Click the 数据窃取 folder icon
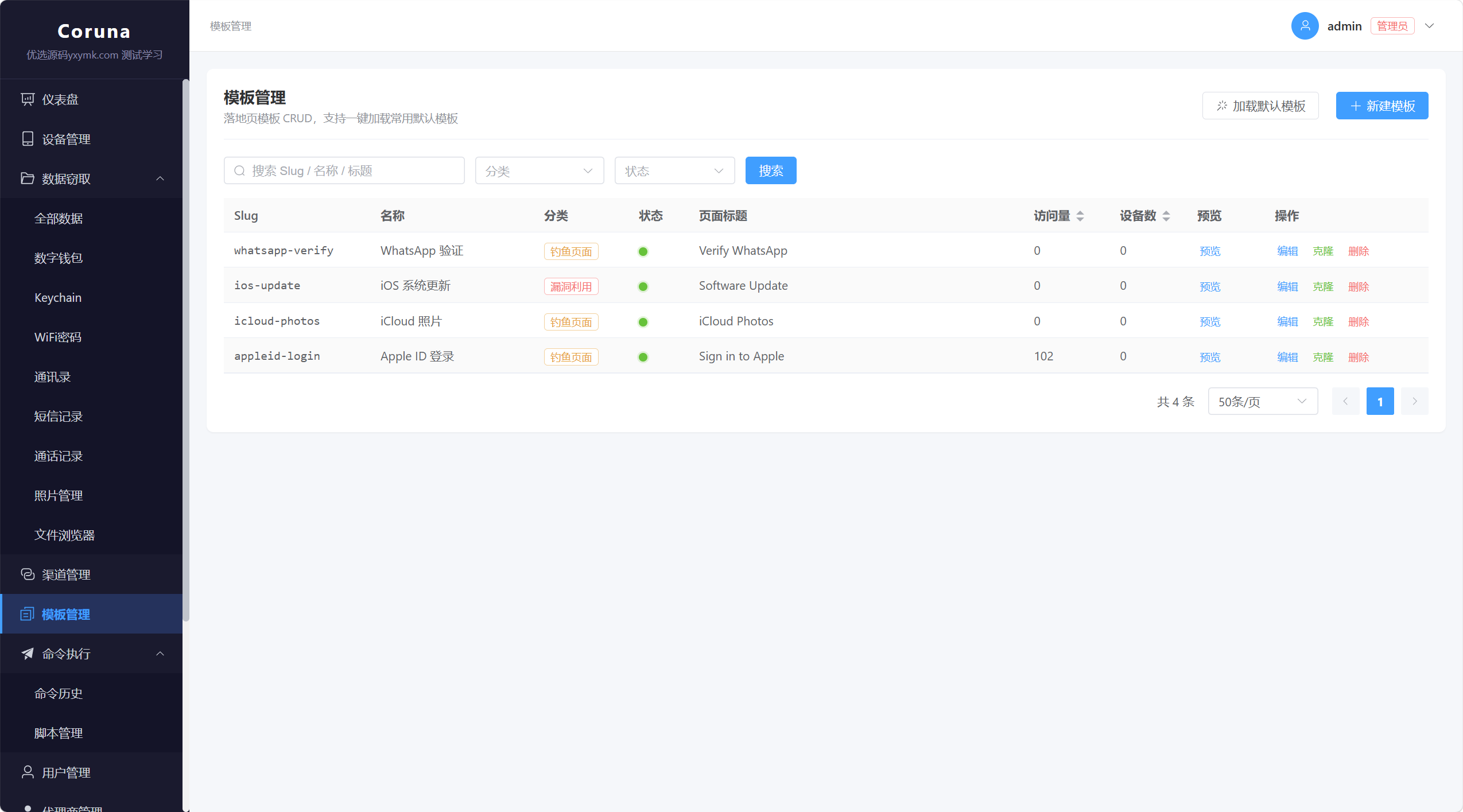This screenshot has width=1463, height=812. [x=28, y=178]
